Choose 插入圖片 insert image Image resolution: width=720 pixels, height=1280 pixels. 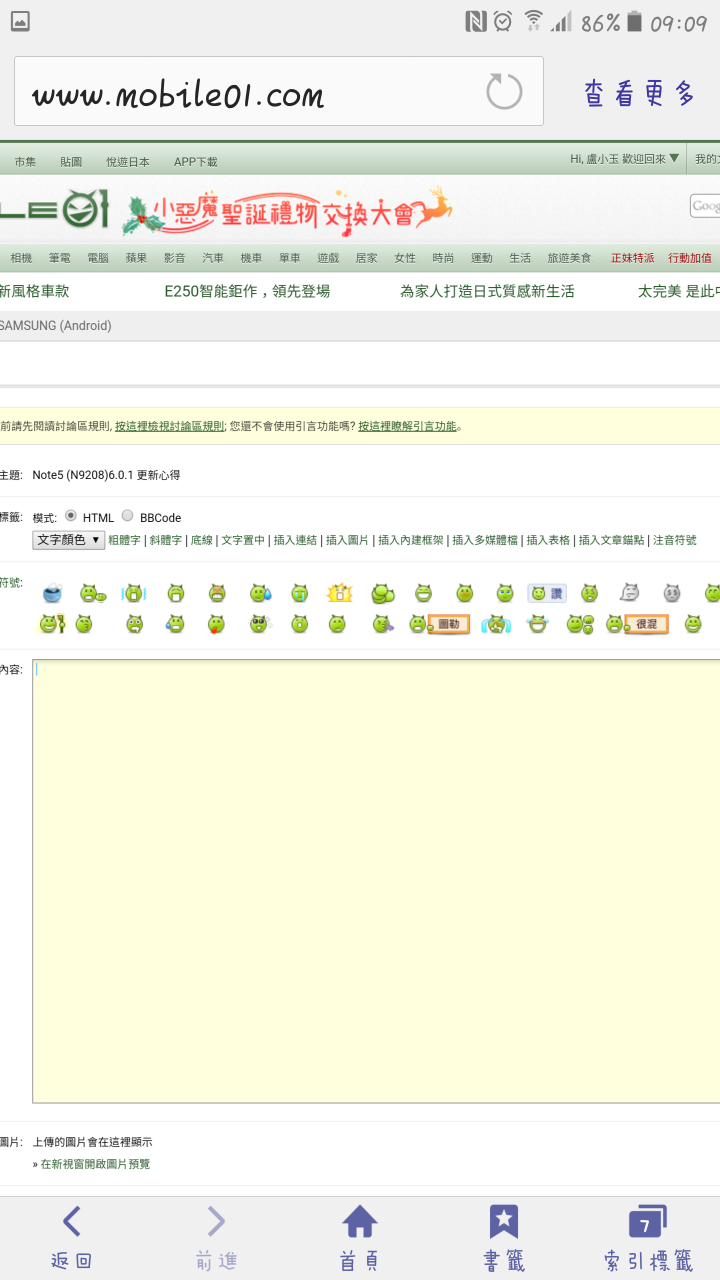click(x=347, y=540)
